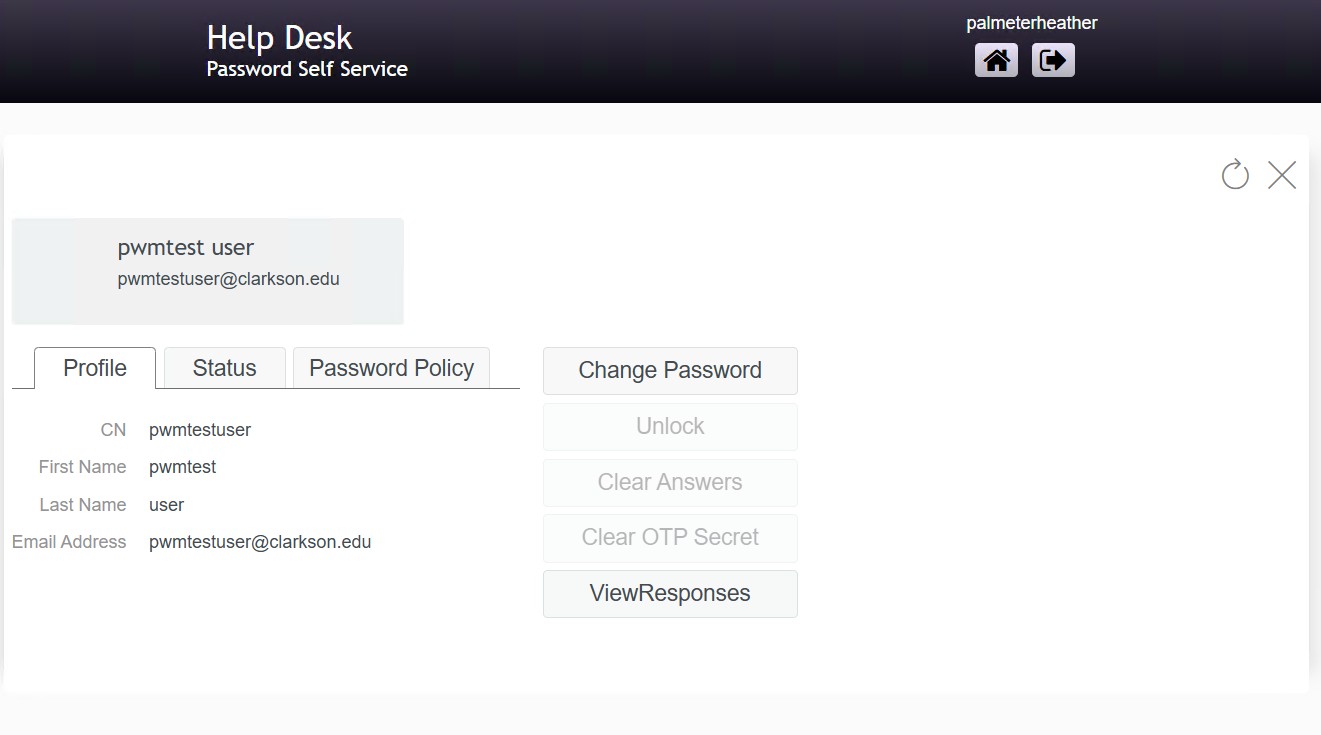
Task: Click the First Name field label
Action: [82, 467]
